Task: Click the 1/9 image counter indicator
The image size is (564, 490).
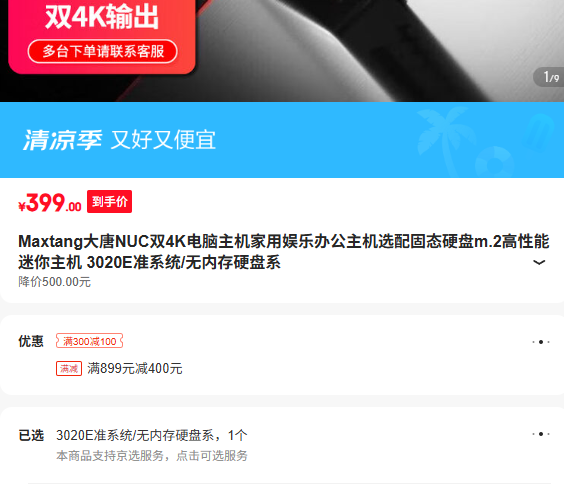Action: pos(549,77)
